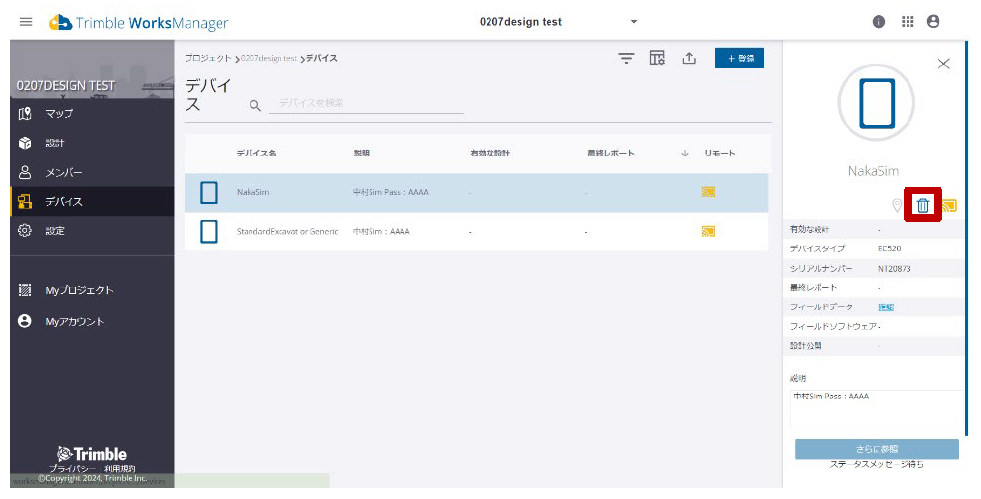The image size is (981, 499).
Task: Open メンバー in the sidebar
Action: [63, 172]
